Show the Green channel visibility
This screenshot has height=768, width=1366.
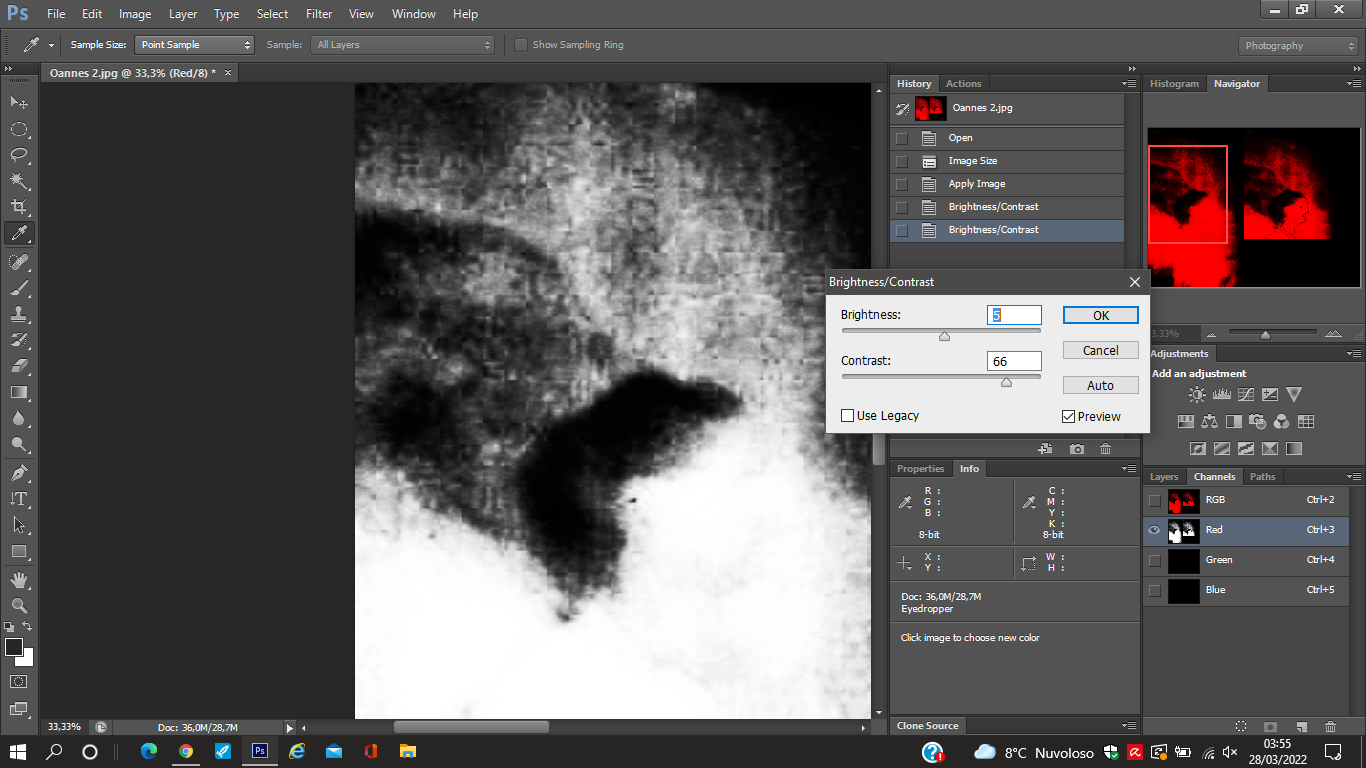tap(1155, 560)
